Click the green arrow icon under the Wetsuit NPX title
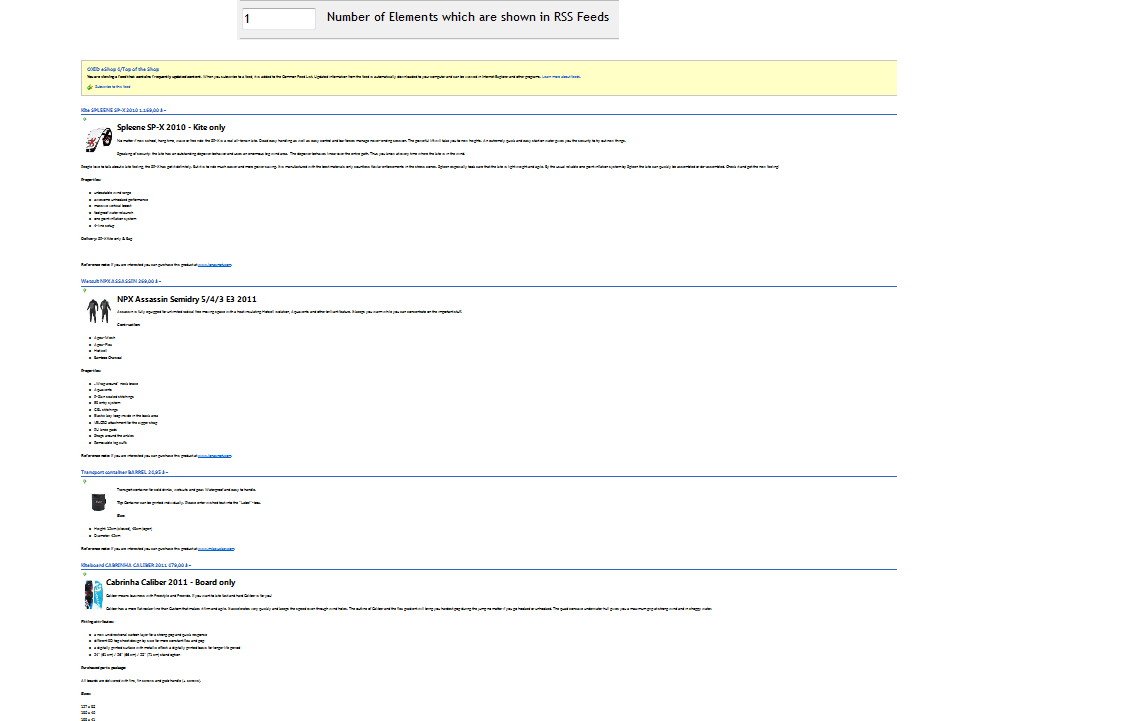The height and width of the screenshot is (721, 1122). pos(84,290)
